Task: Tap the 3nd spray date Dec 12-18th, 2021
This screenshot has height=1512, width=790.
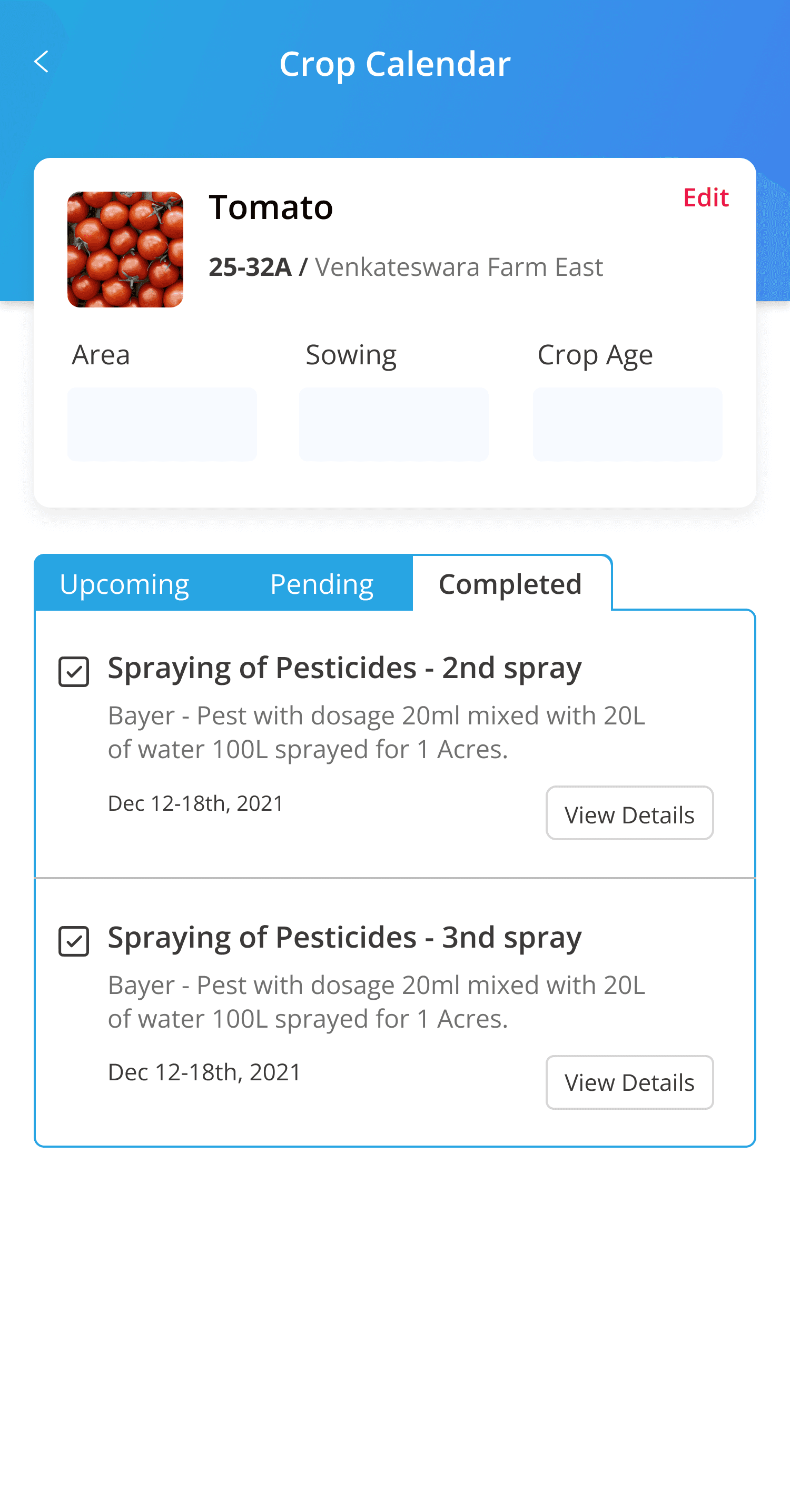Action: (x=204, y=1072)
